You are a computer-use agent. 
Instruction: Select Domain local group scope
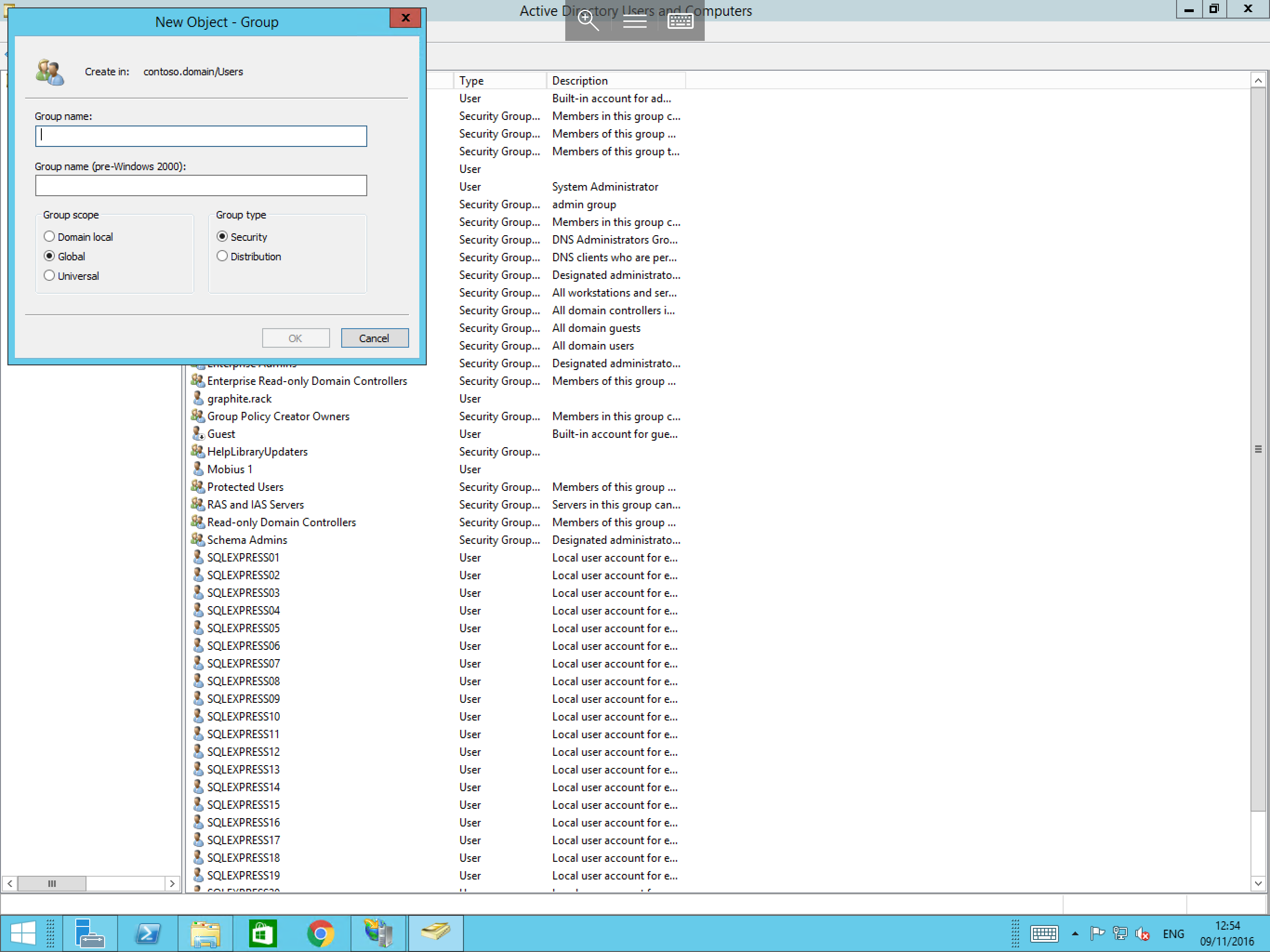tap(49, 237)
